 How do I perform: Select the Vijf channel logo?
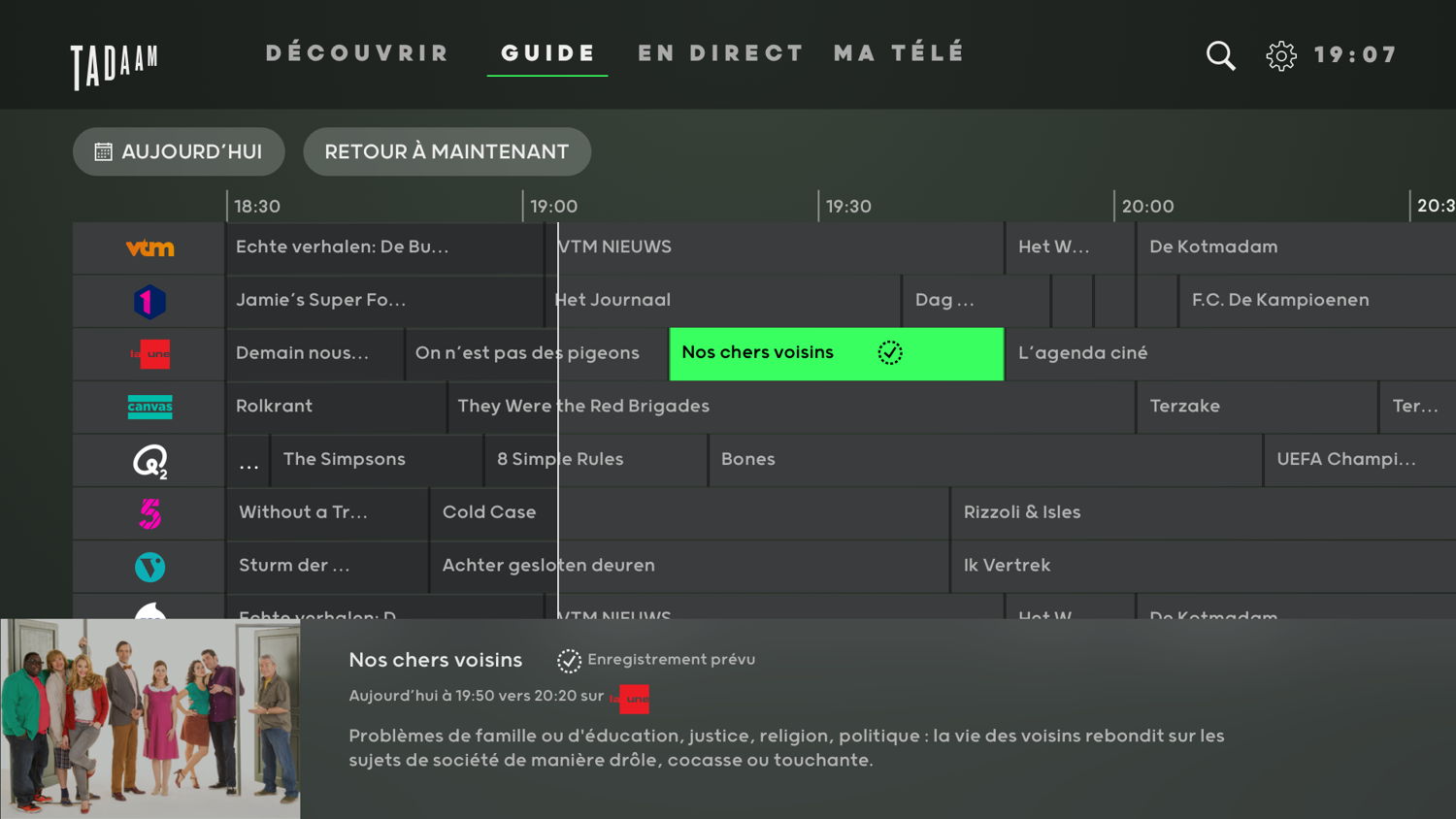pos(149,513)
